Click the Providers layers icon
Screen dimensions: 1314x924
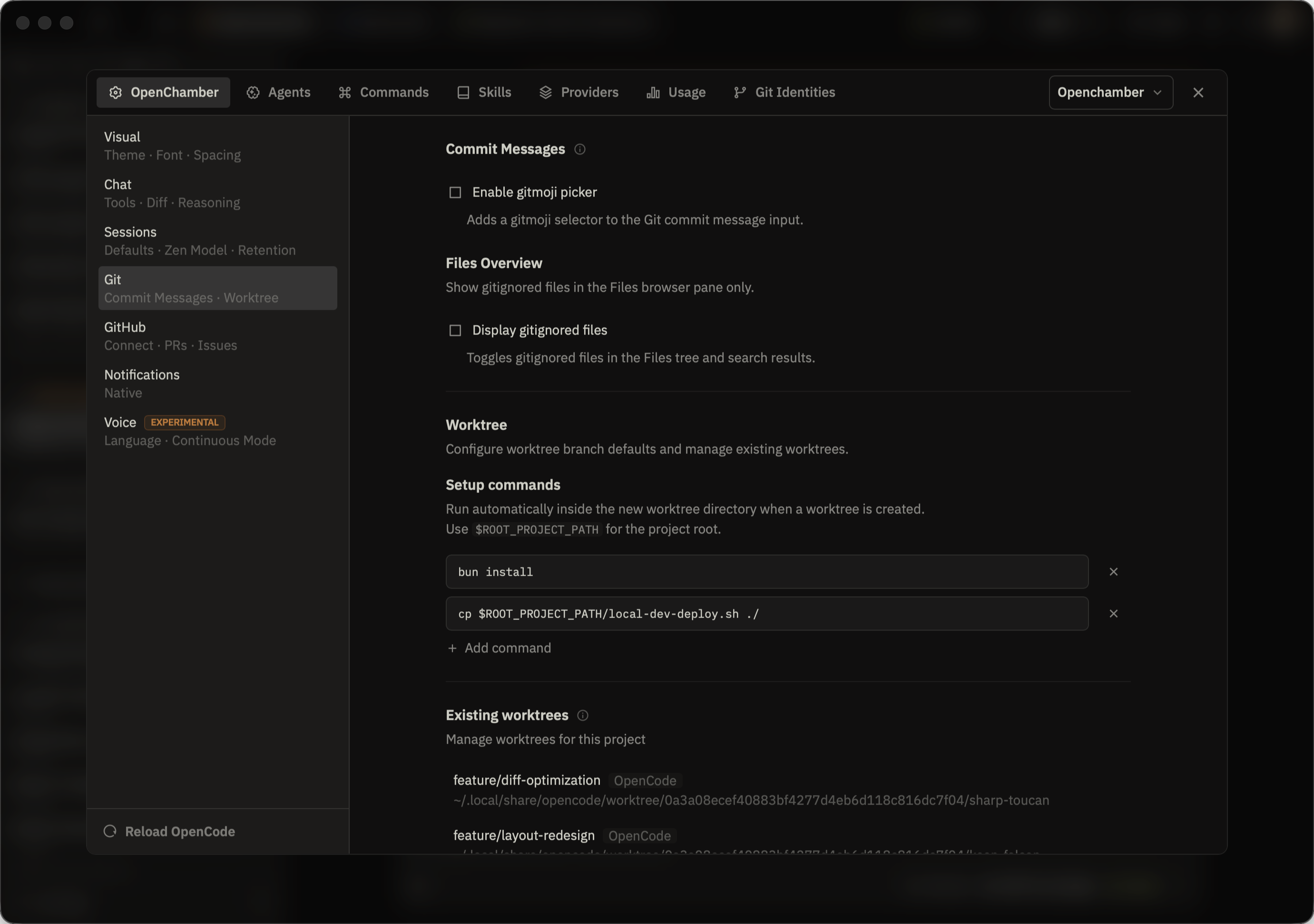[x=545, y=93]
